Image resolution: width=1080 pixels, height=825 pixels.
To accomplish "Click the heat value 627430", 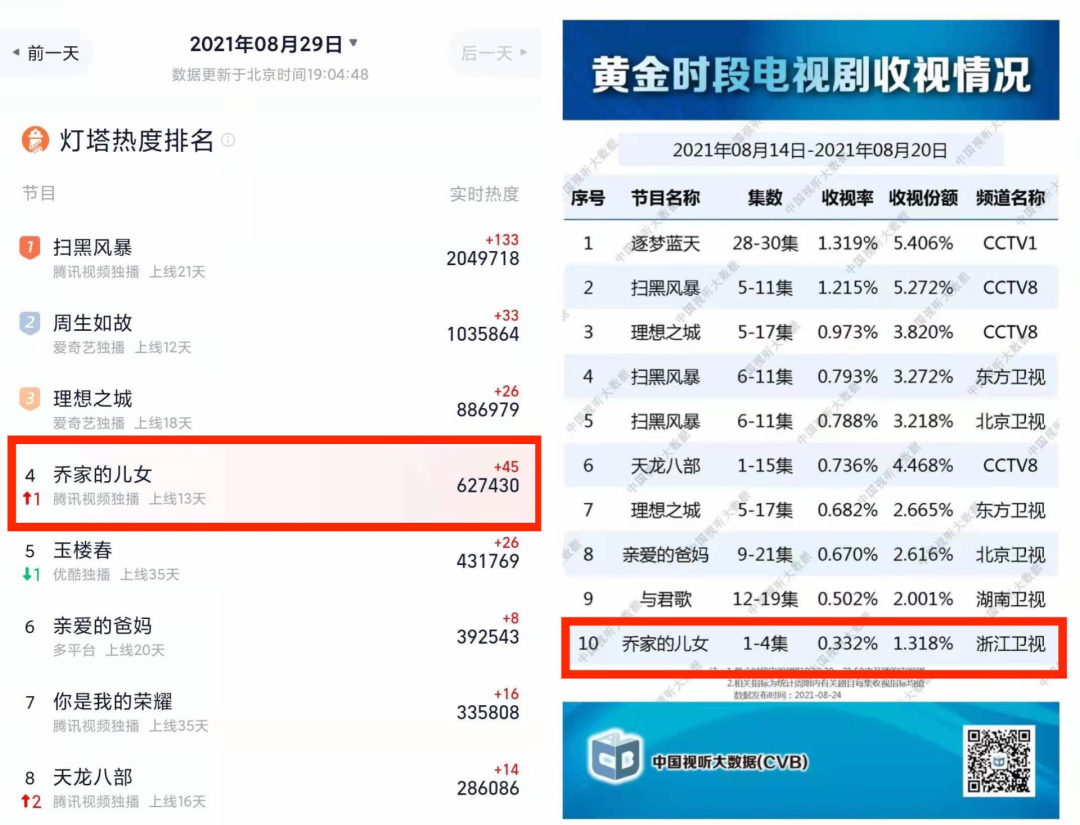I will pos(488,486).
